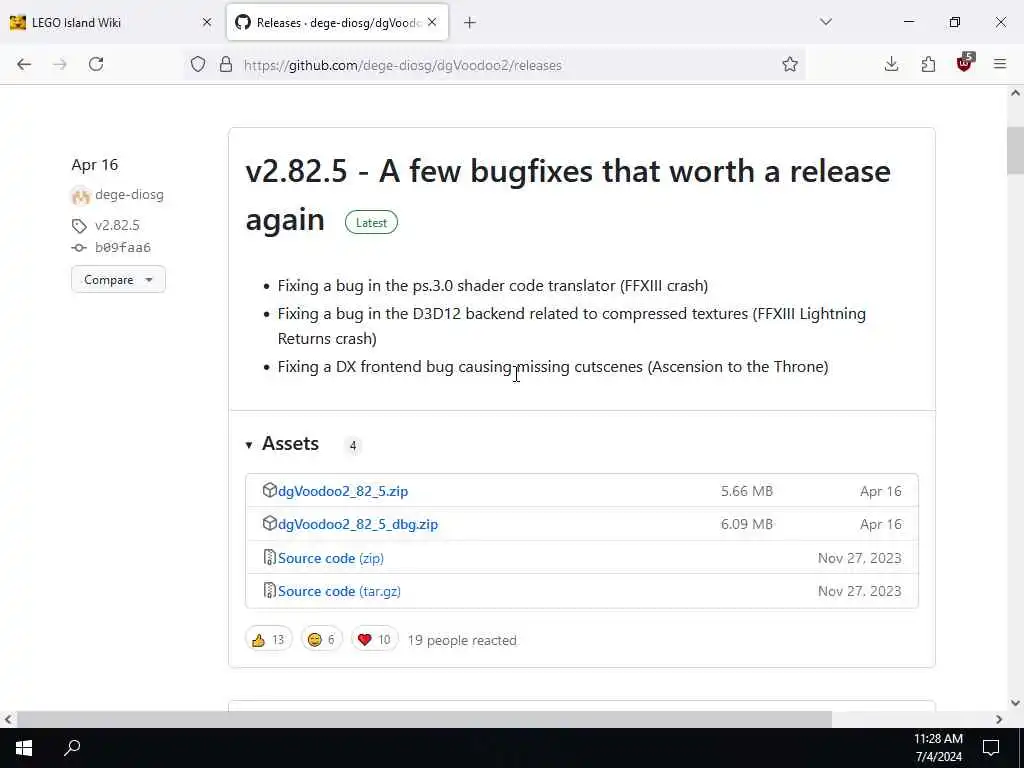1024x768 pixels.
Task: Open a new browser tab
Action: pyautogui.click(x=470, y=23)
